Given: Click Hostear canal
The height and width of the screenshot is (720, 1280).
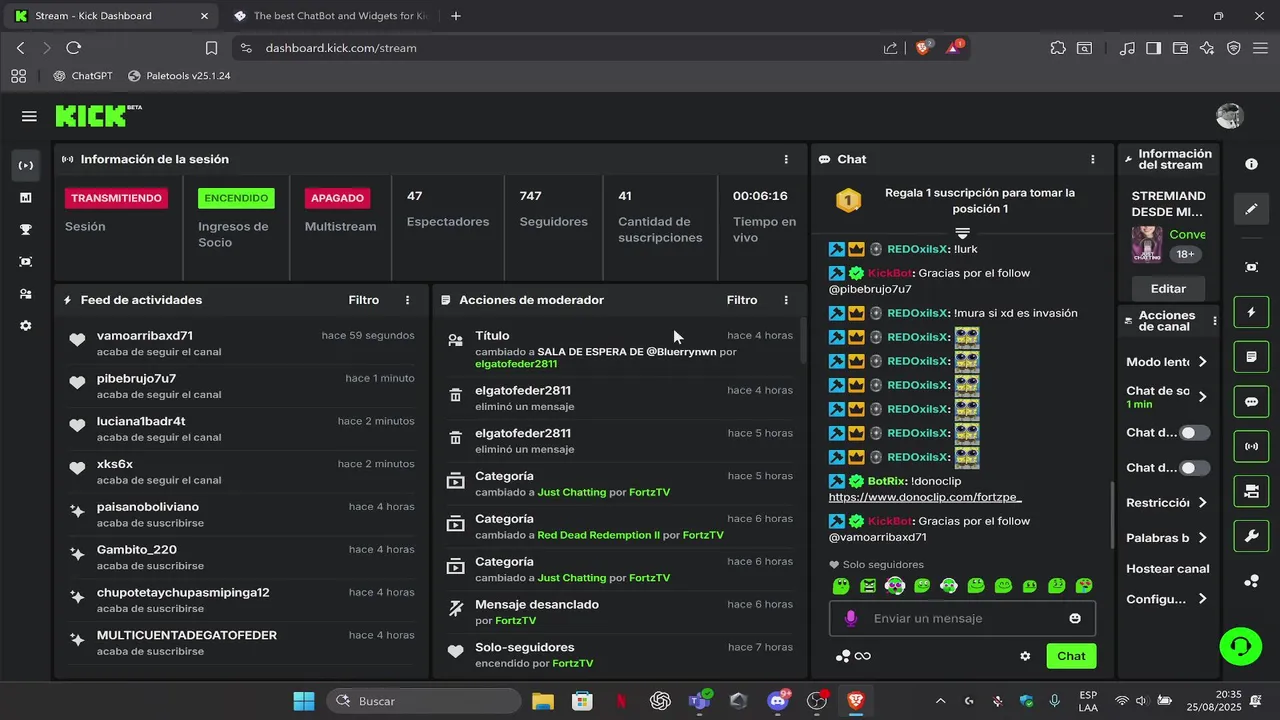Looking at the screenshot, I should click(1167, 569).
